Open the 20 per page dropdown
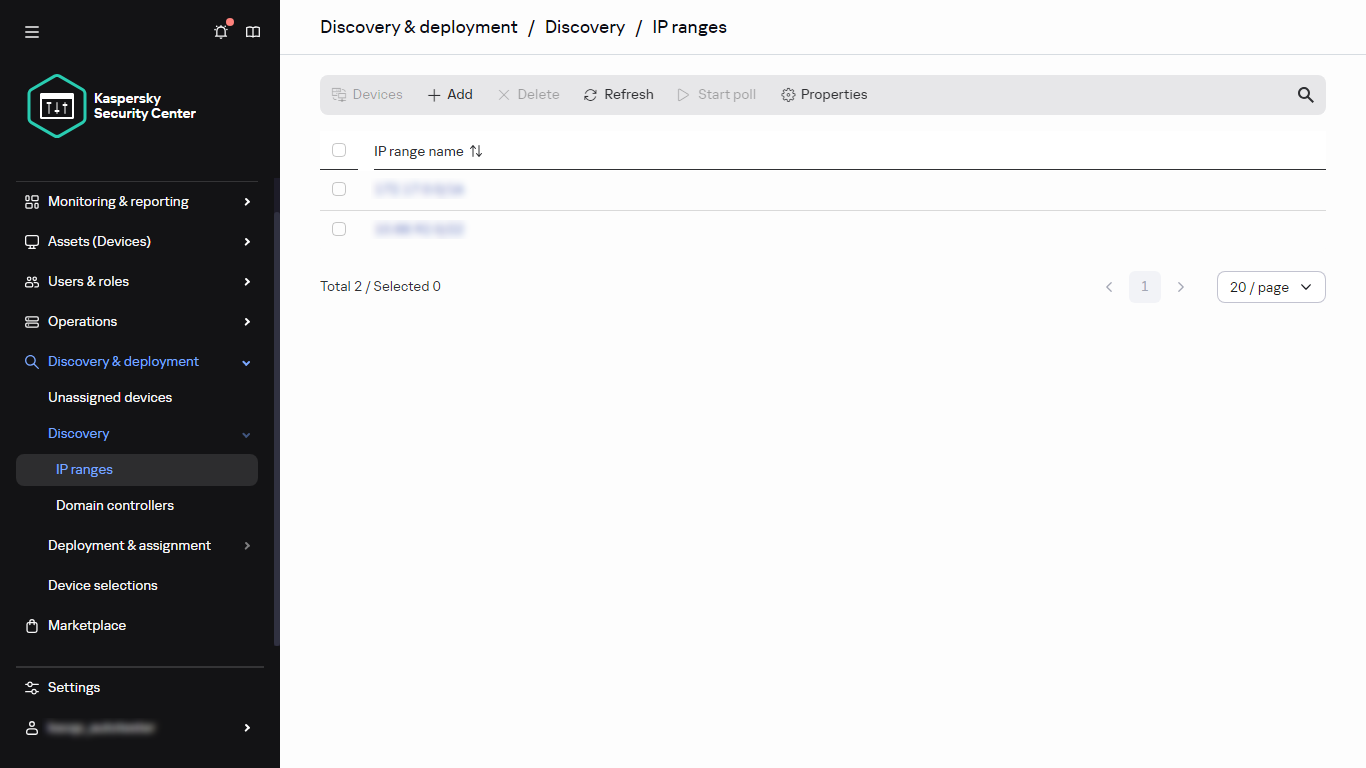 pos(1271,287)
